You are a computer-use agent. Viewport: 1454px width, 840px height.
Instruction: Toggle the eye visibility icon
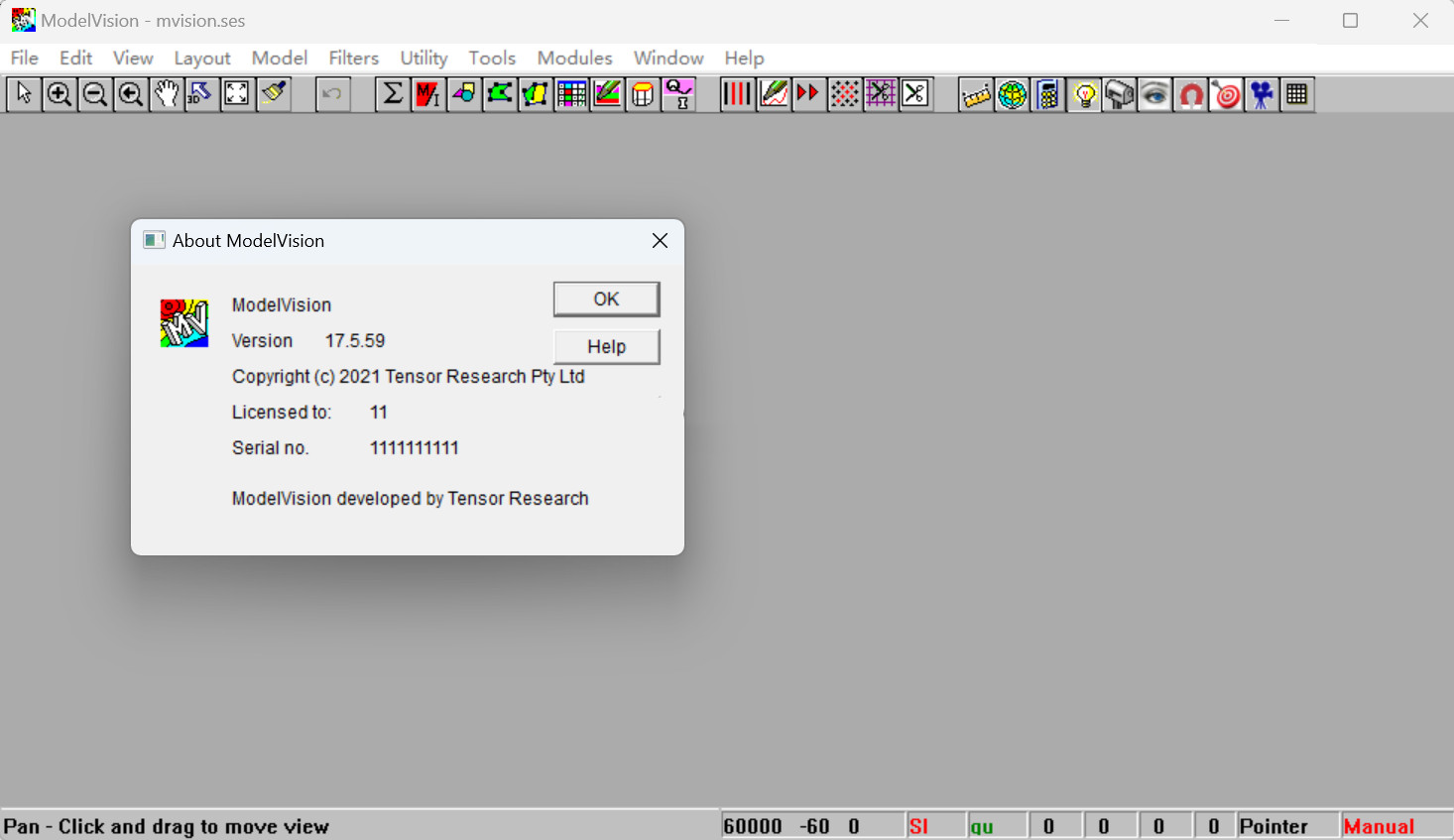1154,95
